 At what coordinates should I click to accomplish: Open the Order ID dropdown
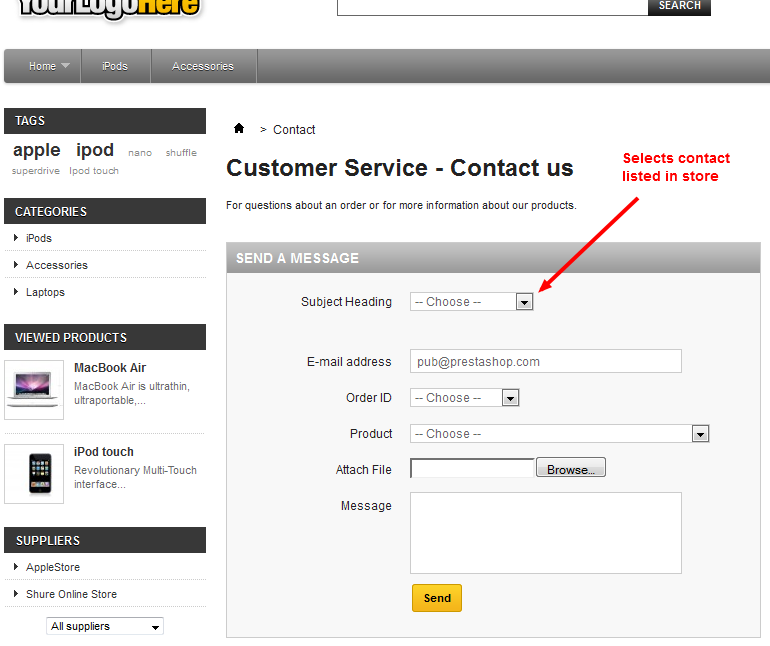click(x=510, y=398)
